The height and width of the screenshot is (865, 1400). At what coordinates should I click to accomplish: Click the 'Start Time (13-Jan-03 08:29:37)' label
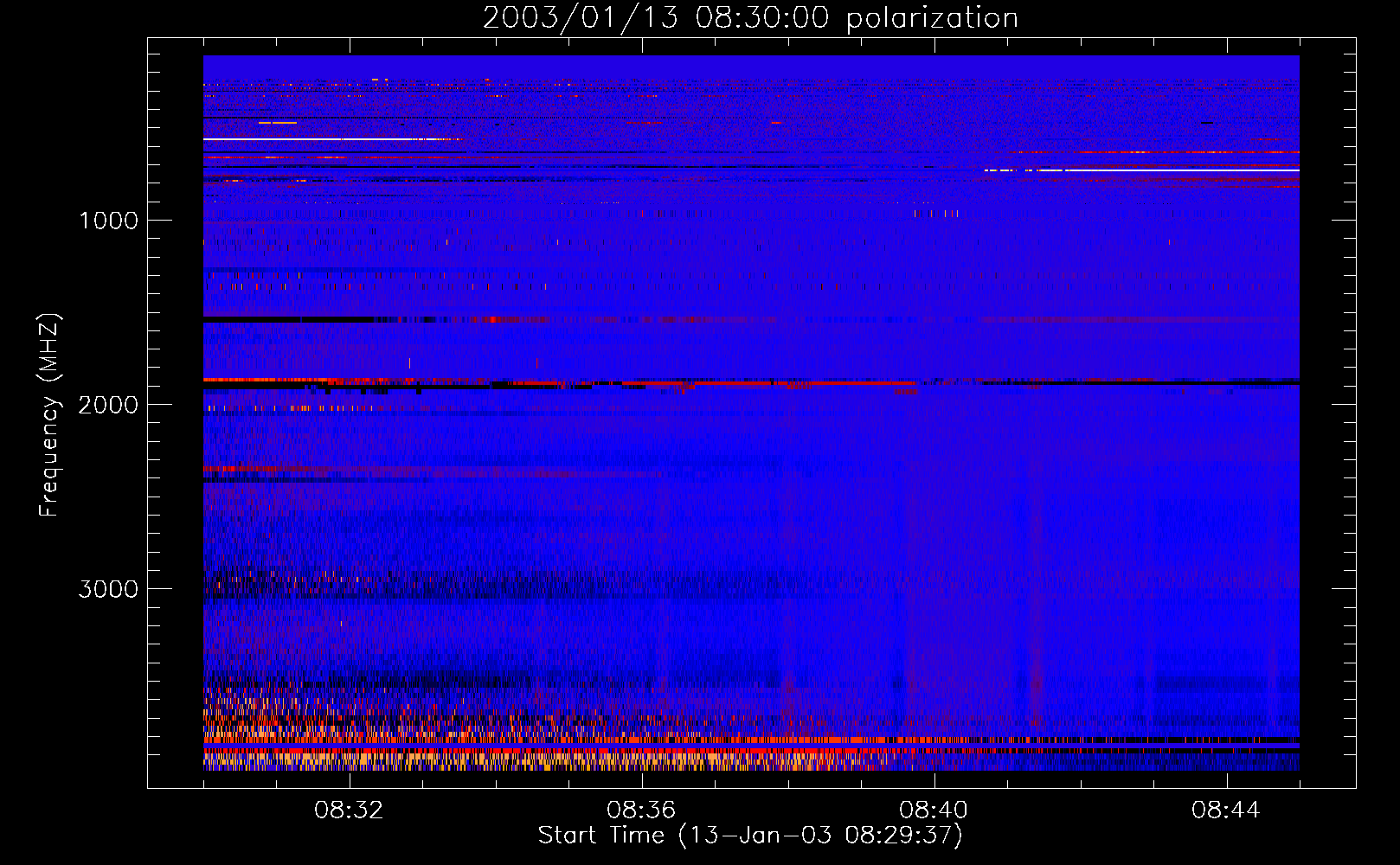[x=750, y=836]
